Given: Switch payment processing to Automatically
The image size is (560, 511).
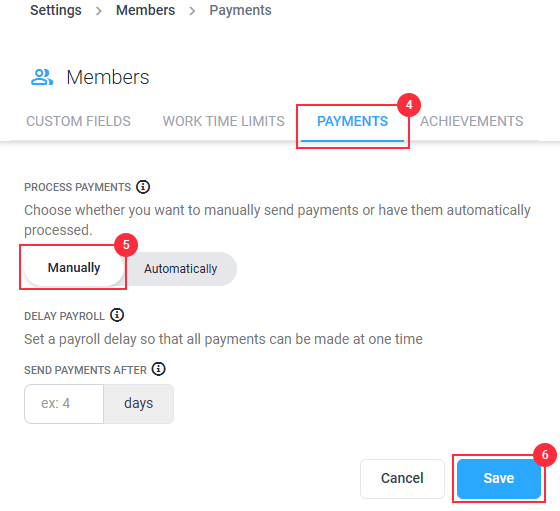Looking at the screenshot, I should (180, 269).
